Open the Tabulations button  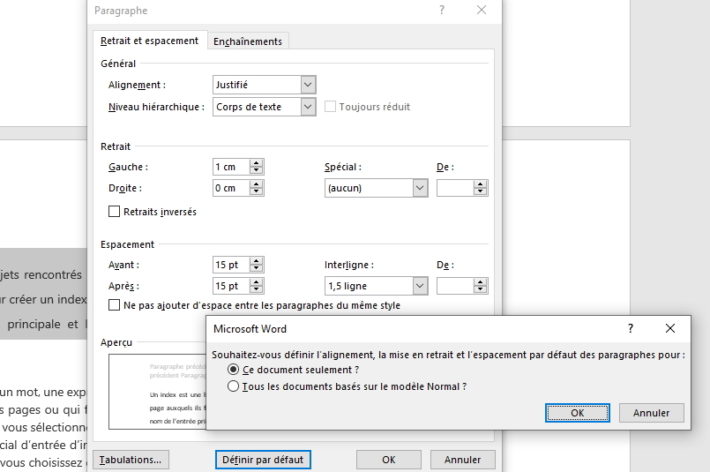(x=130, y=459)
